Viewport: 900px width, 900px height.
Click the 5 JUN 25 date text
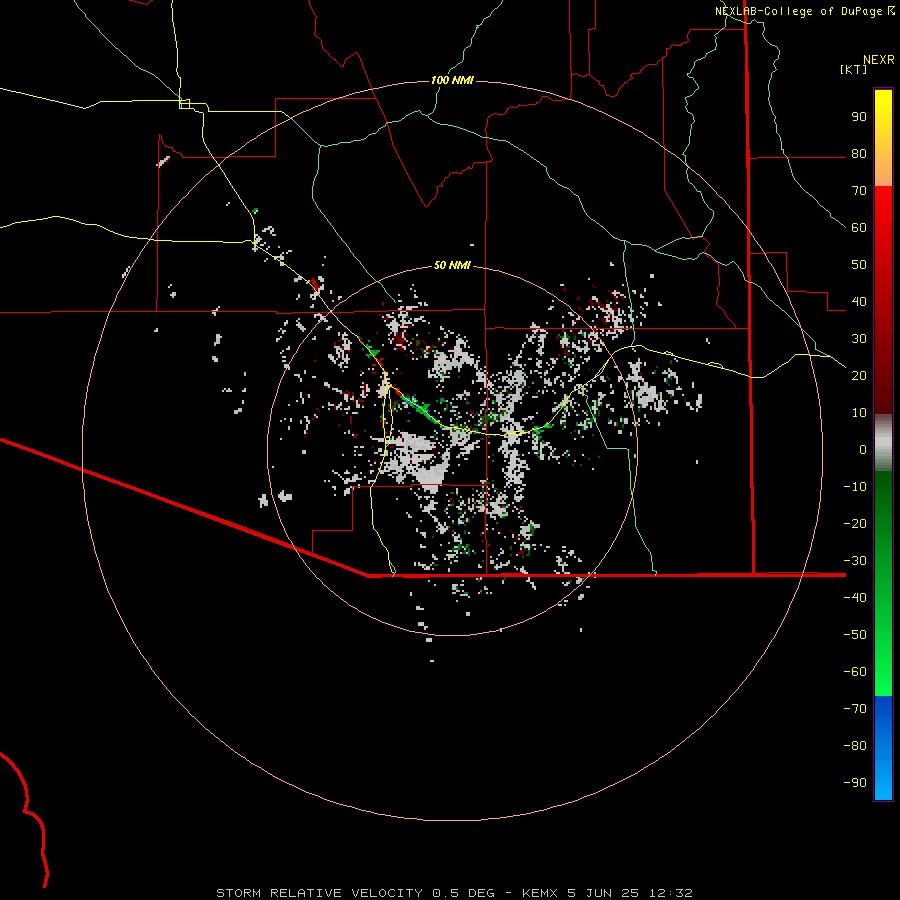[x=603, y=893]
